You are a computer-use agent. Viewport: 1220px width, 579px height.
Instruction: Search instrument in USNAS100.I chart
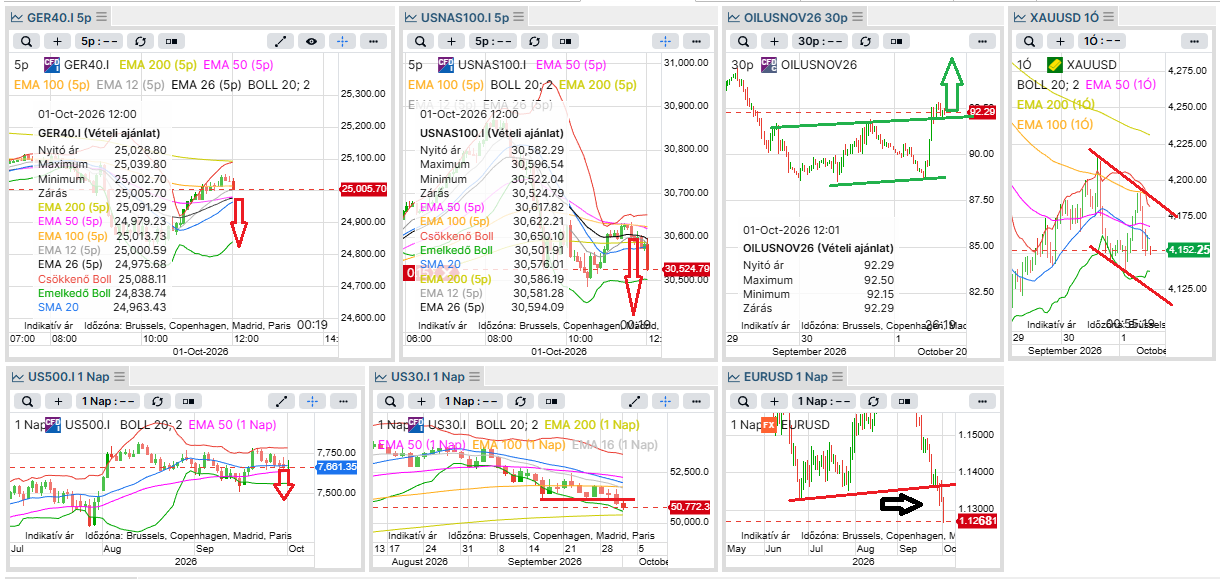420,41
